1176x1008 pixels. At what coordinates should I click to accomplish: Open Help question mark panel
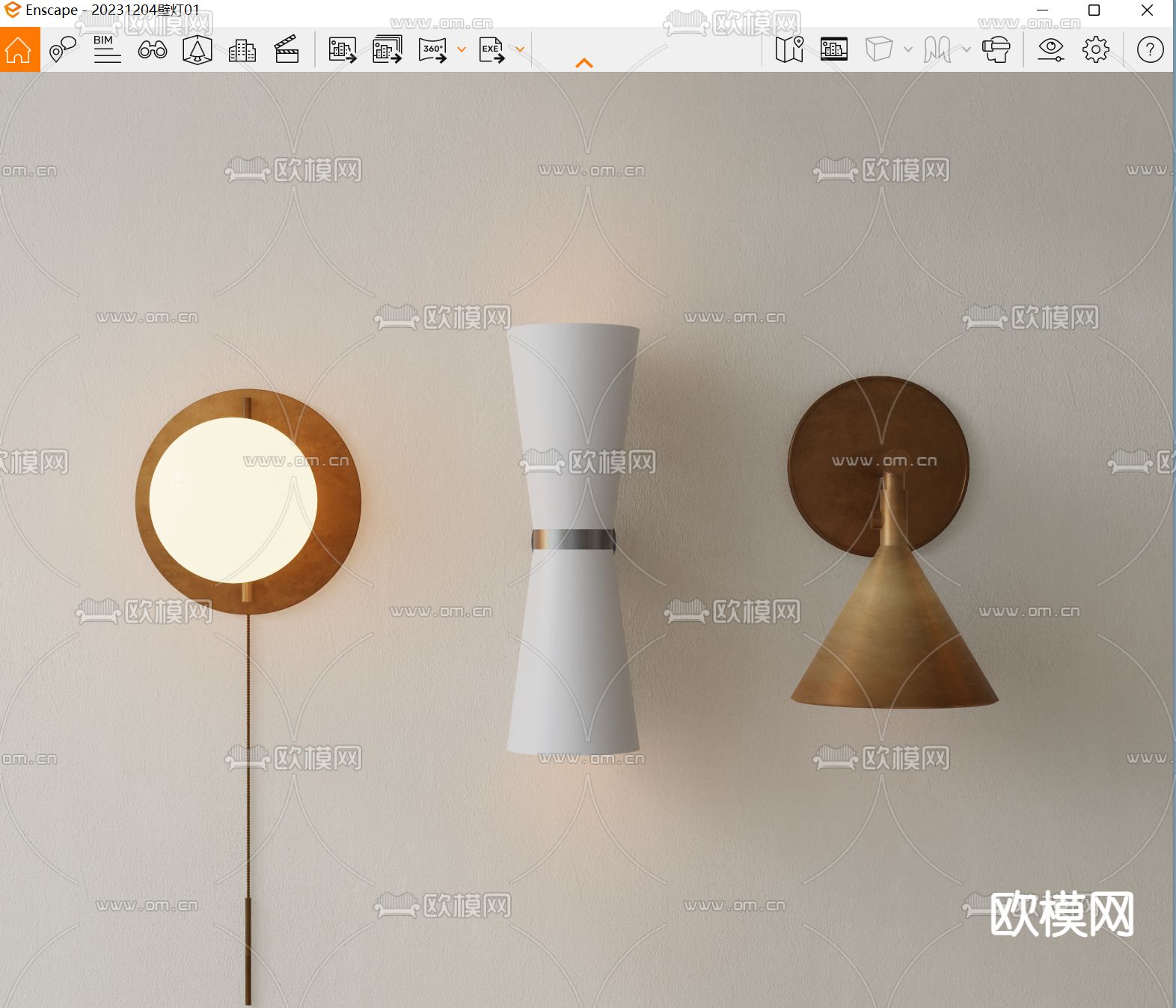pos(1150,50)
